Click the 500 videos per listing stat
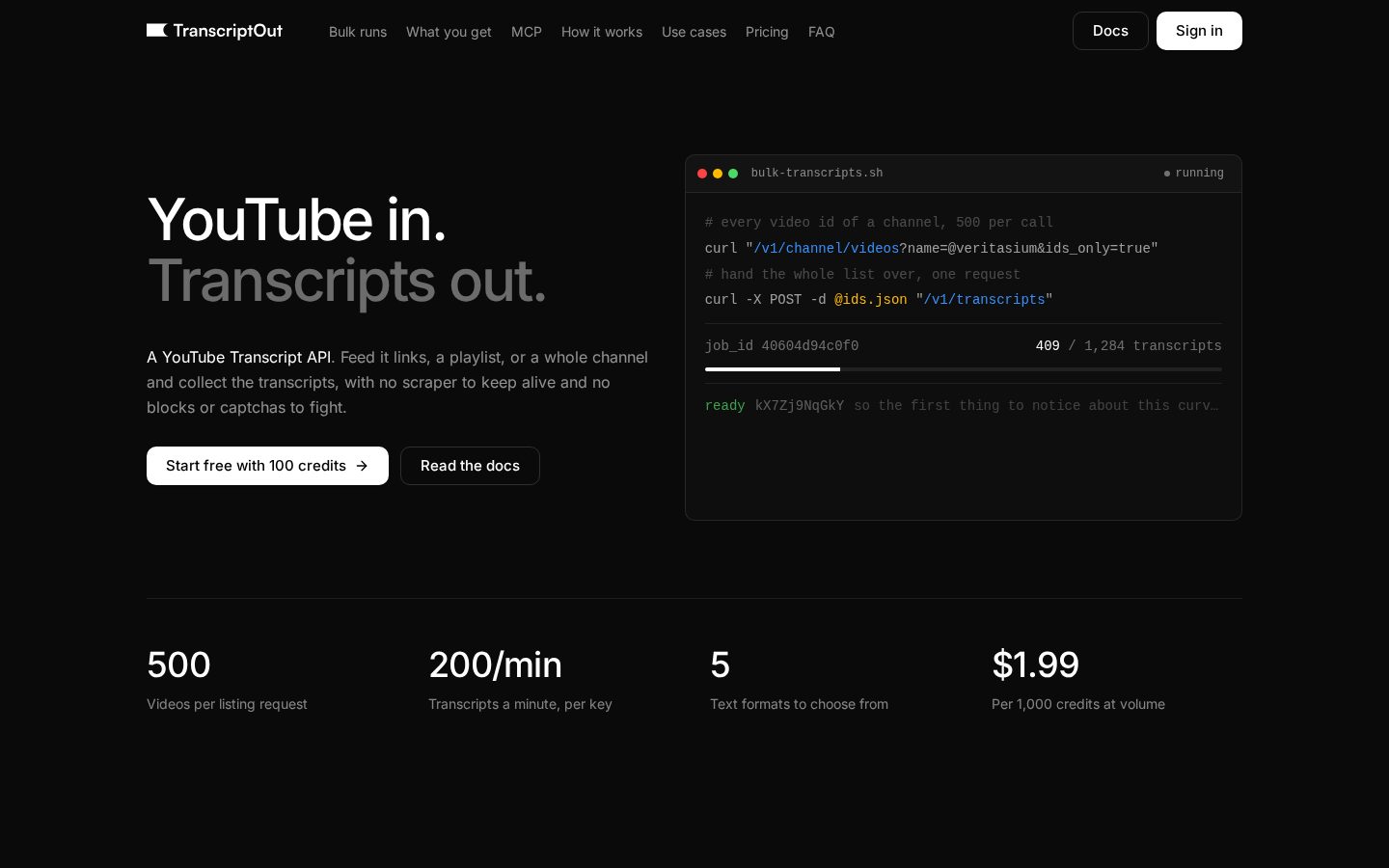This screenshot has width=1389, height=868. (227, 679)
